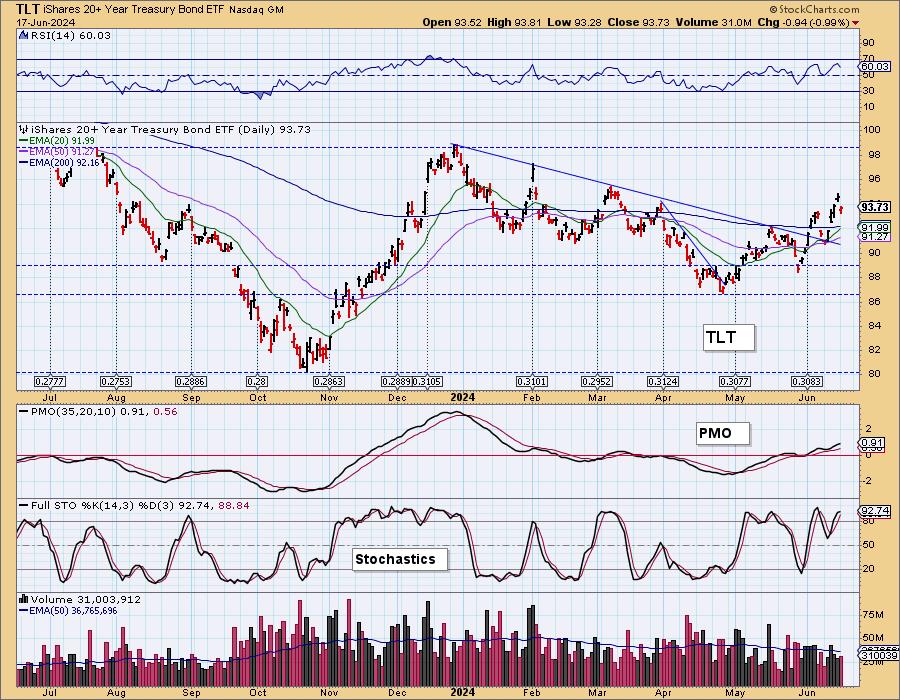Click the 0.3105 dividend marker

tap(427, 382)
